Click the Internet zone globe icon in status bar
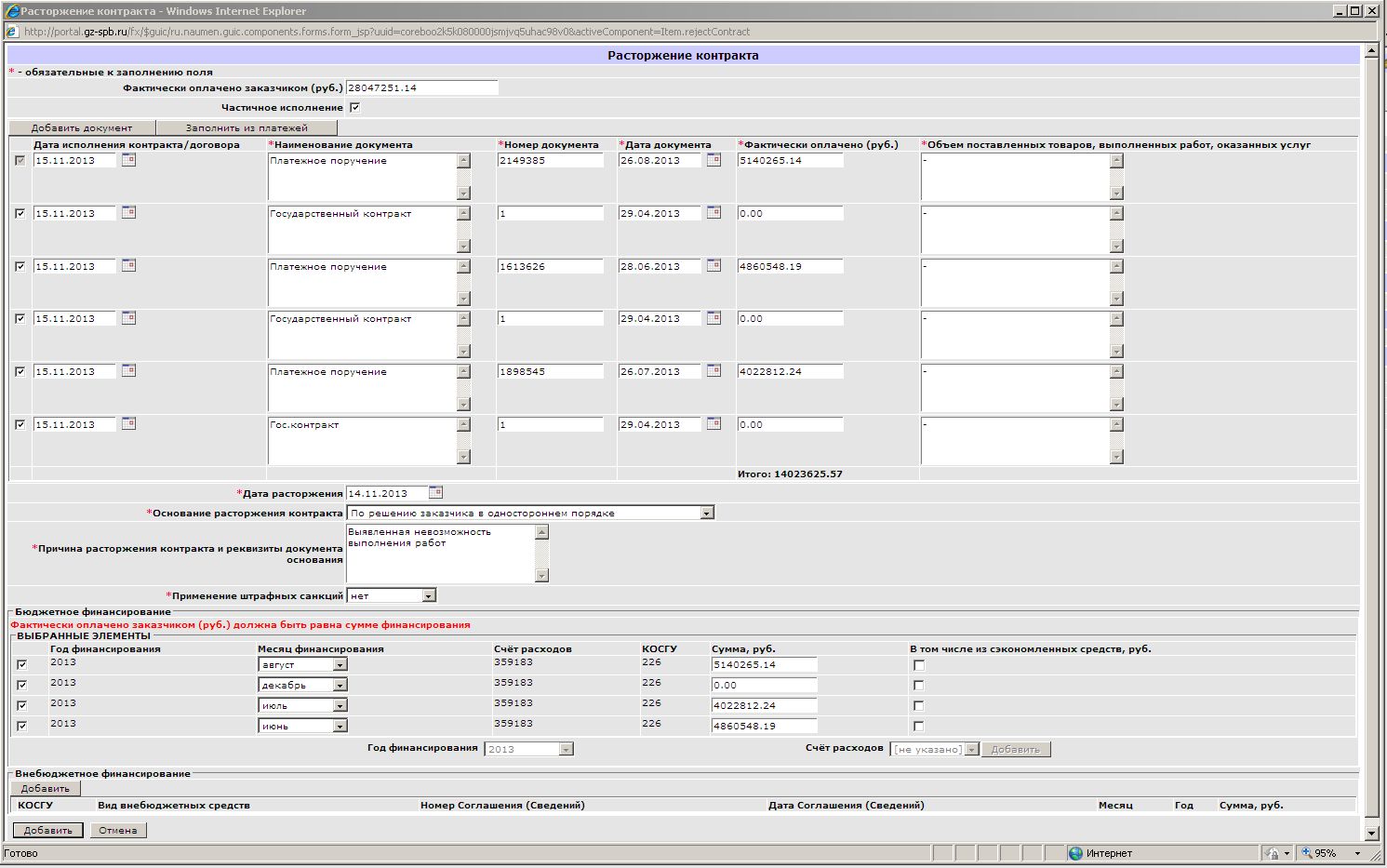This screenshot has width=1387, height=868. [x=1076, y=853]
